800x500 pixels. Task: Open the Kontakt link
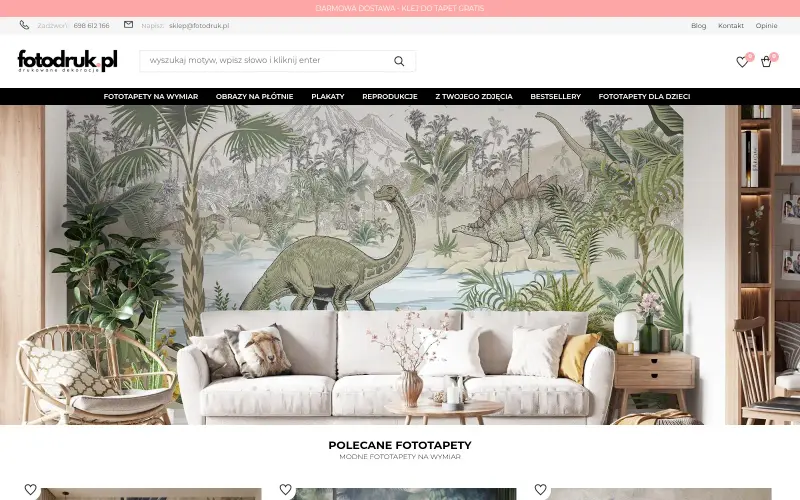(731, 26)
